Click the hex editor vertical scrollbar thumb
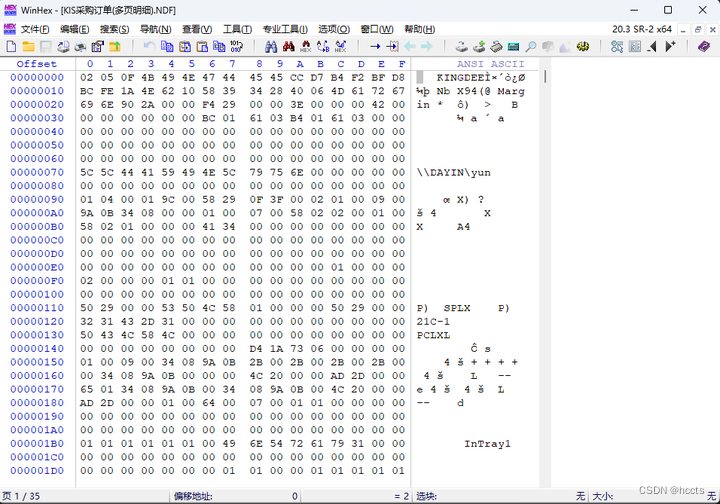This screenshot has height=504, width=720. pos(545,76)
